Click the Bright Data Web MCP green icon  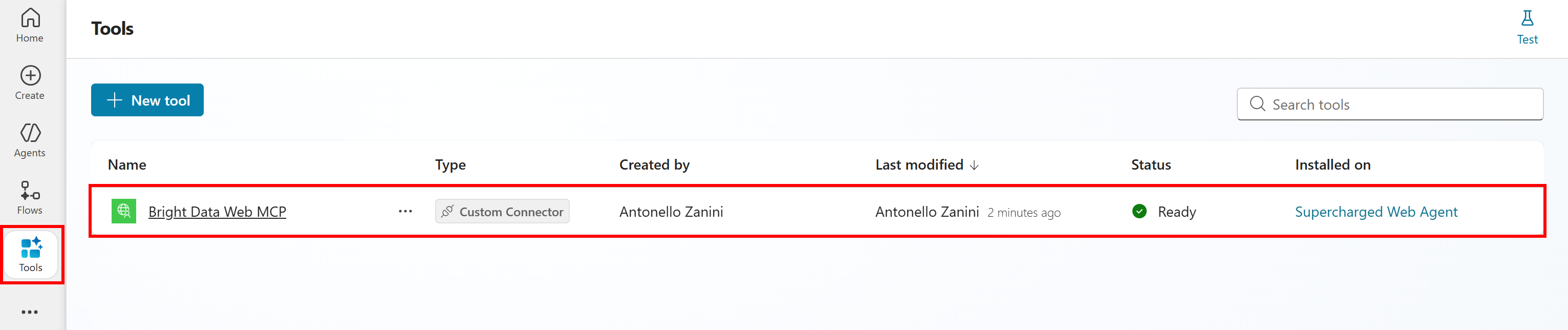tap(123, 211)
